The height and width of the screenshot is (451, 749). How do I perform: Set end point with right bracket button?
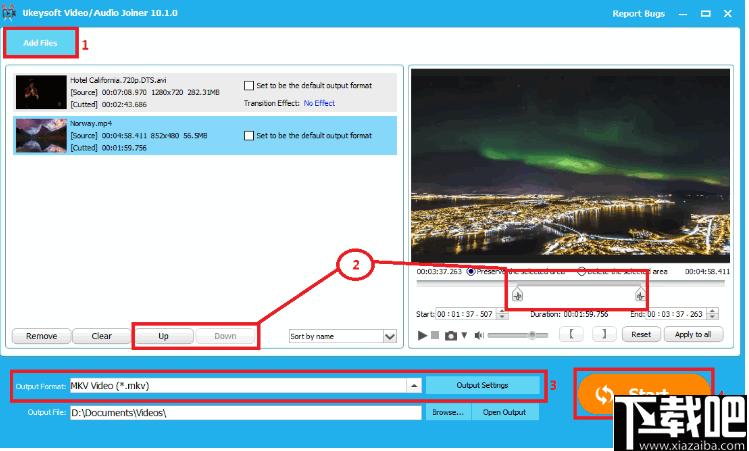[604, 334]
